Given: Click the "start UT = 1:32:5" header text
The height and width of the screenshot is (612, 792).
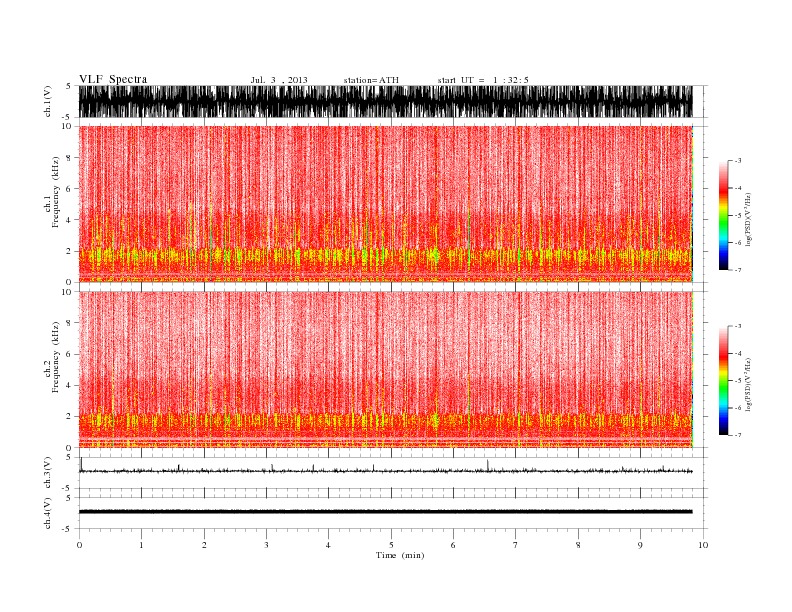Looking at the screenshot, I should (x=483, y=80).
